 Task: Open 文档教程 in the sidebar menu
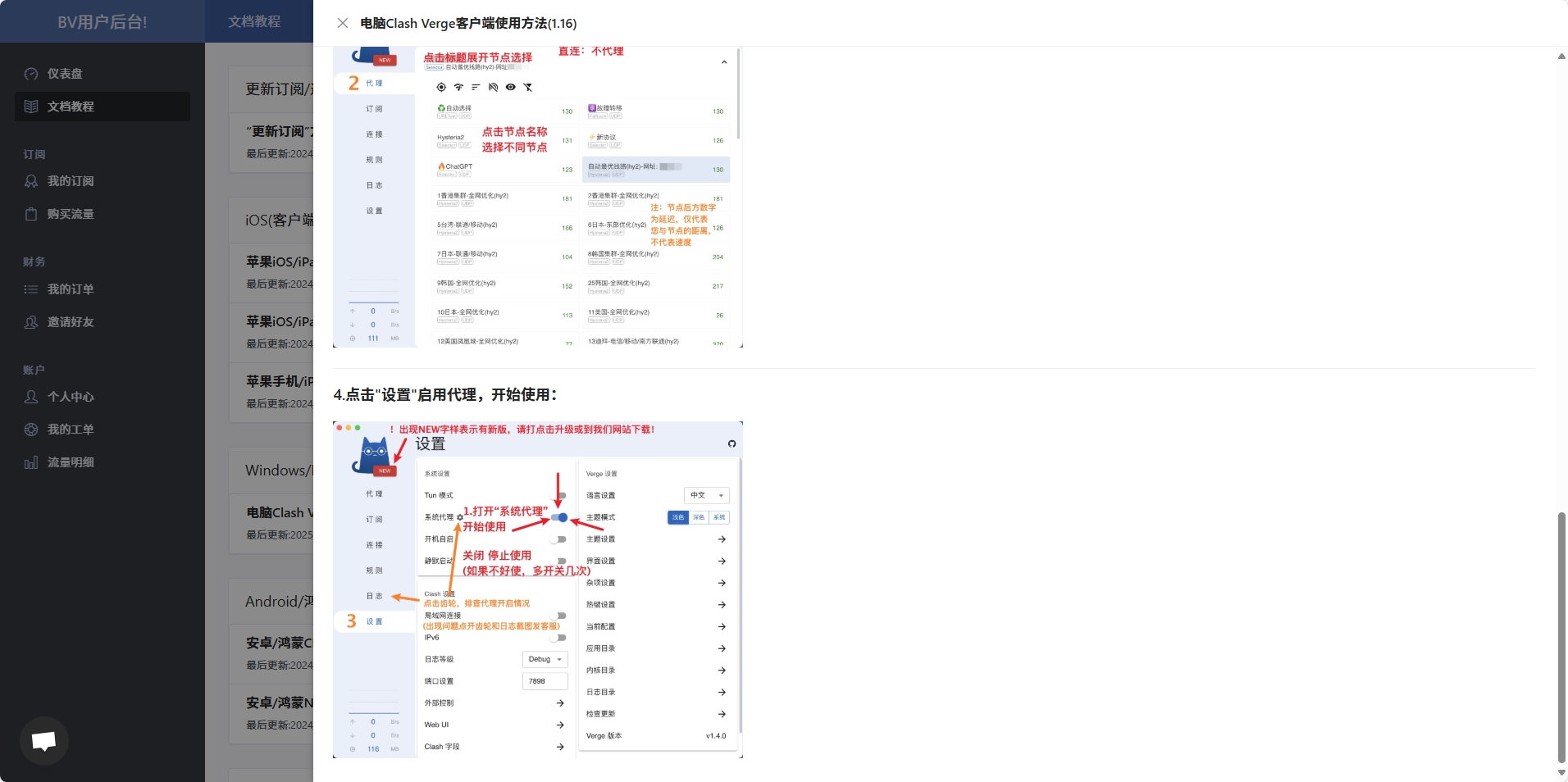pyautogui.click(x=71, y=107)
